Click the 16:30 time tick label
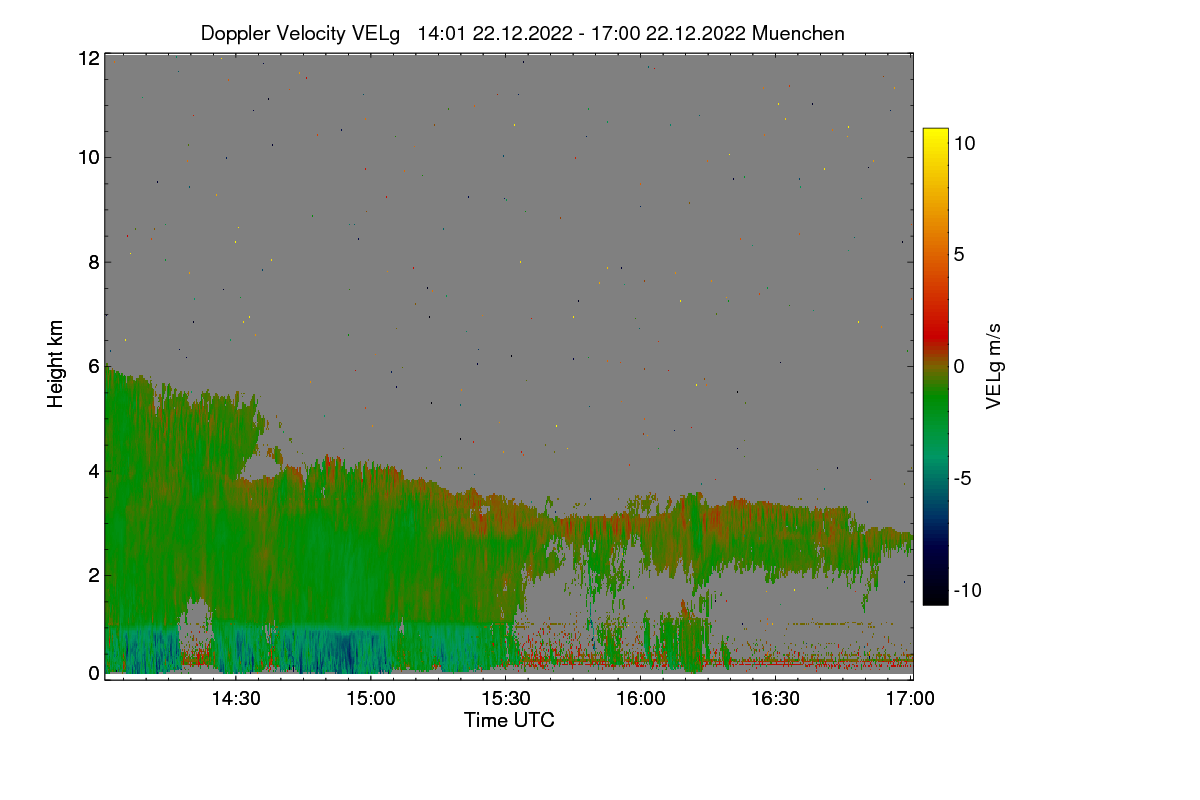1200x800 pixels. [775, 699]
